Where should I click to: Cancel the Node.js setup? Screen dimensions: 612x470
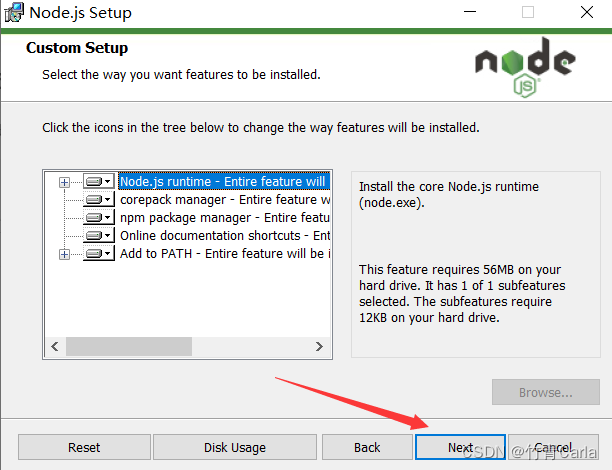[553, 447]
